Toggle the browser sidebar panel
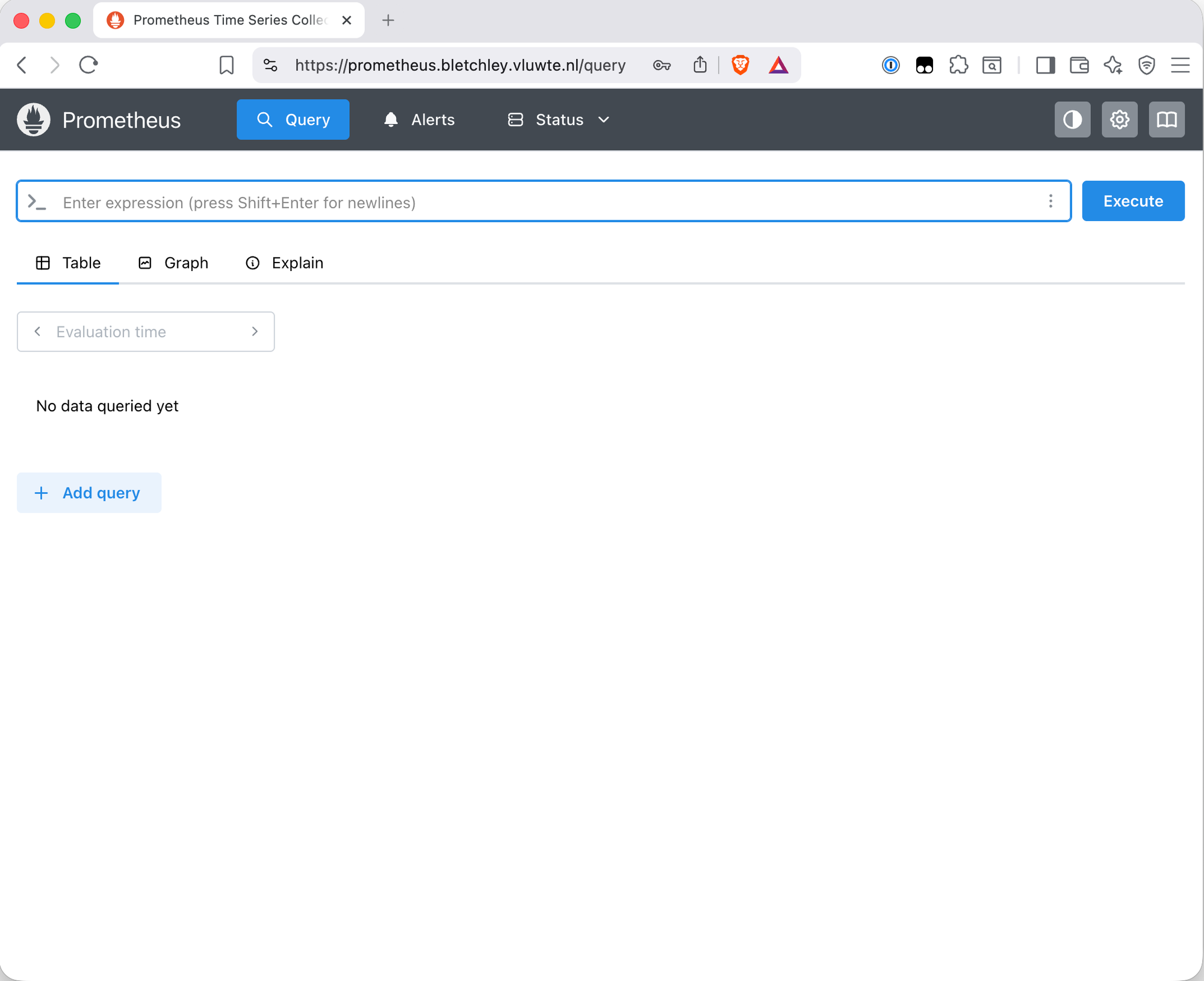The image size is (1204, 981). (x=1045, y=64)
